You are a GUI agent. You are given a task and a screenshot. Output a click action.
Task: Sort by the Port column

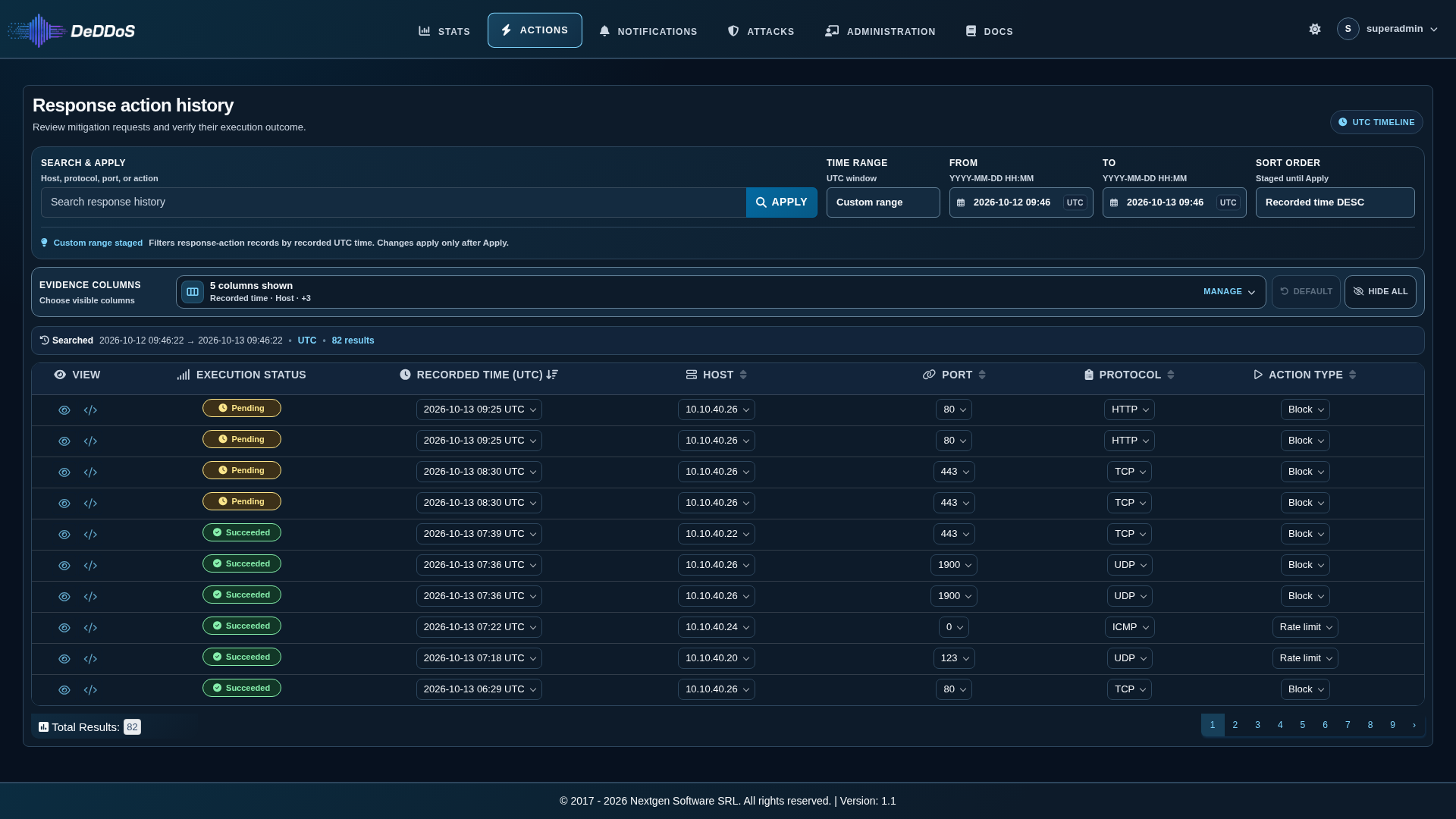coord(954,375)
